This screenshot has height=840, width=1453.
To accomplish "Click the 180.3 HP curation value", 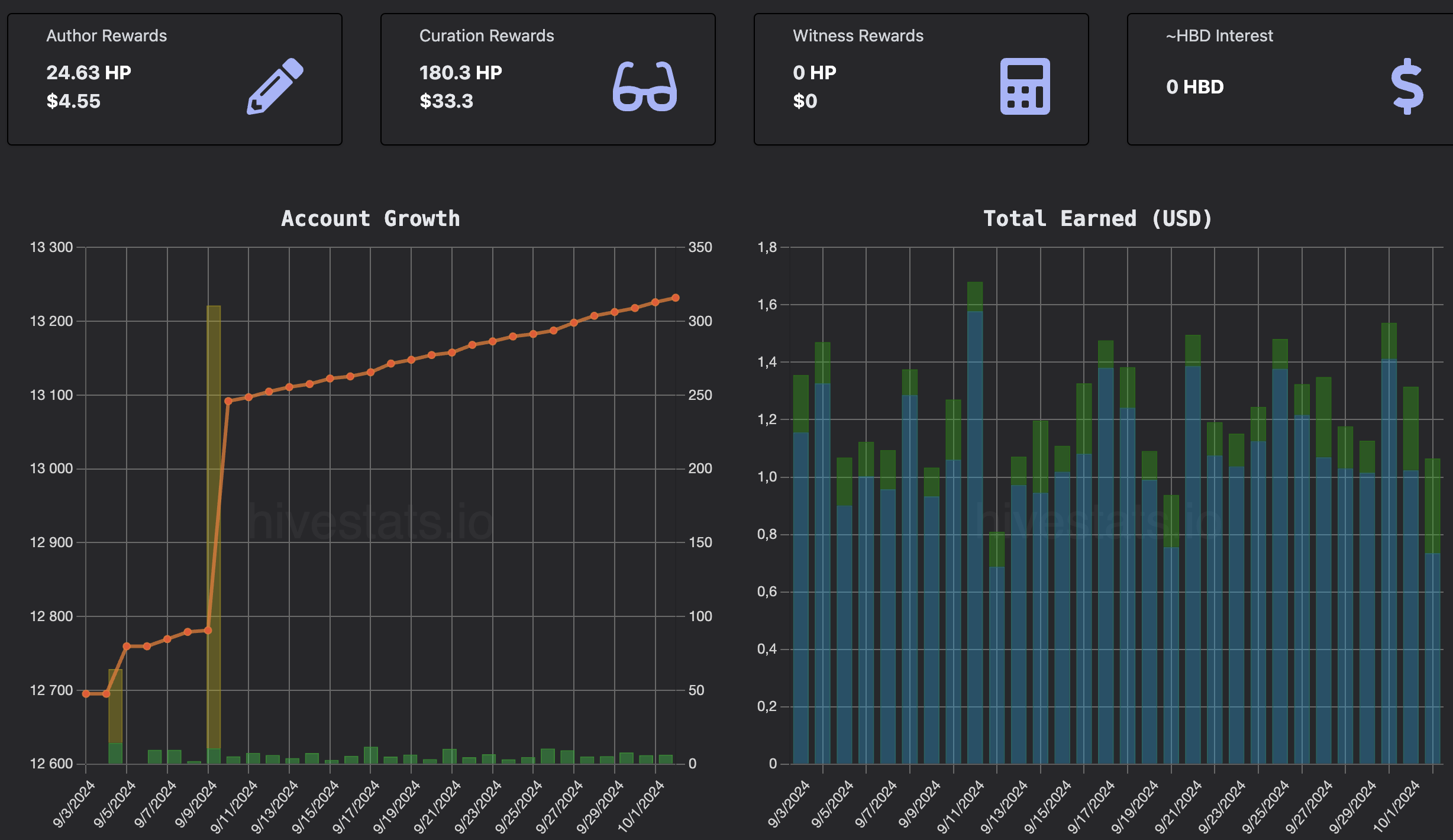I will coord(461,72).
